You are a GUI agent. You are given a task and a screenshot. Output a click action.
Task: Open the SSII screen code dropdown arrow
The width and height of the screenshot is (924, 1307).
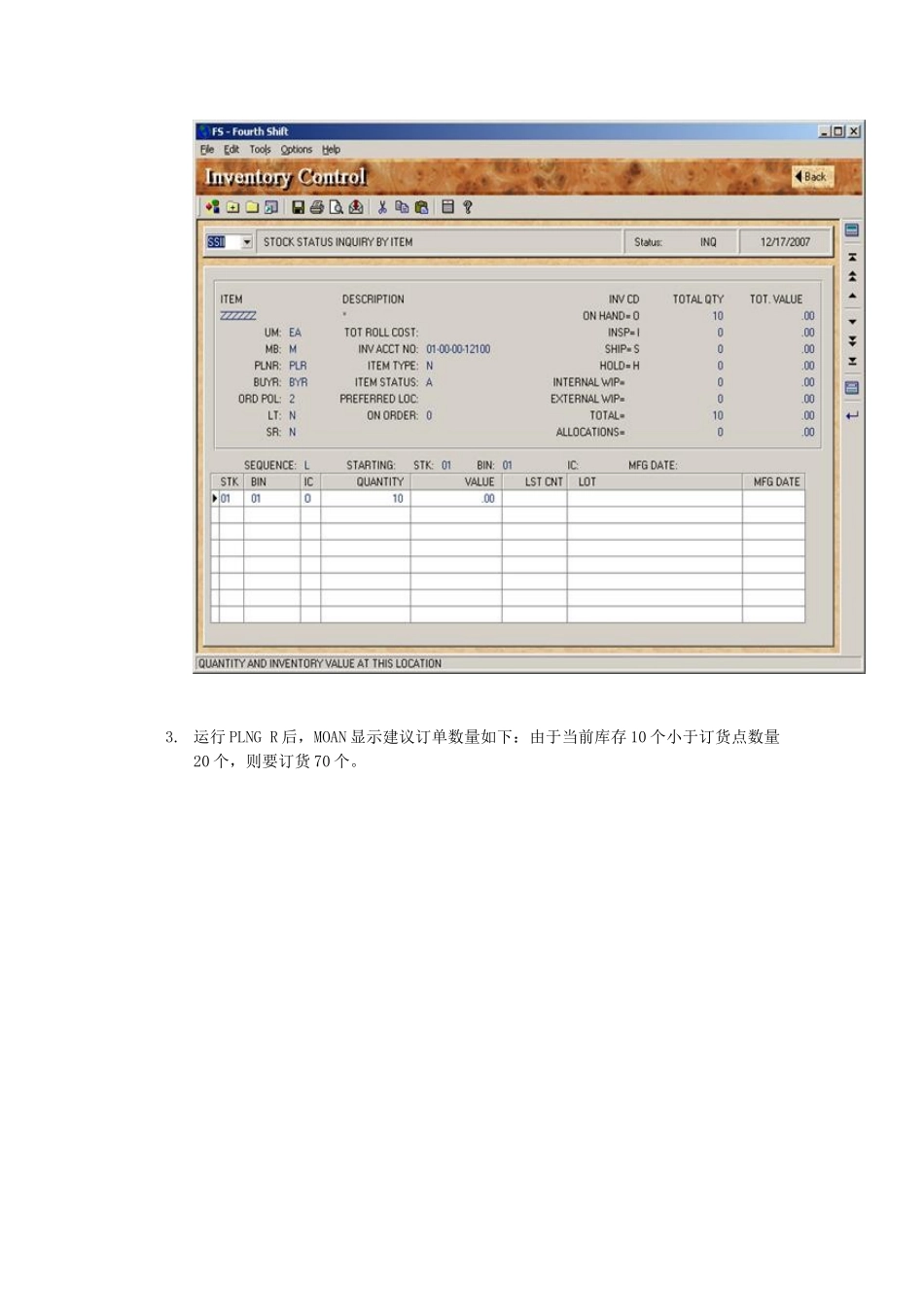pyautogui.click(x=247, y=242)
